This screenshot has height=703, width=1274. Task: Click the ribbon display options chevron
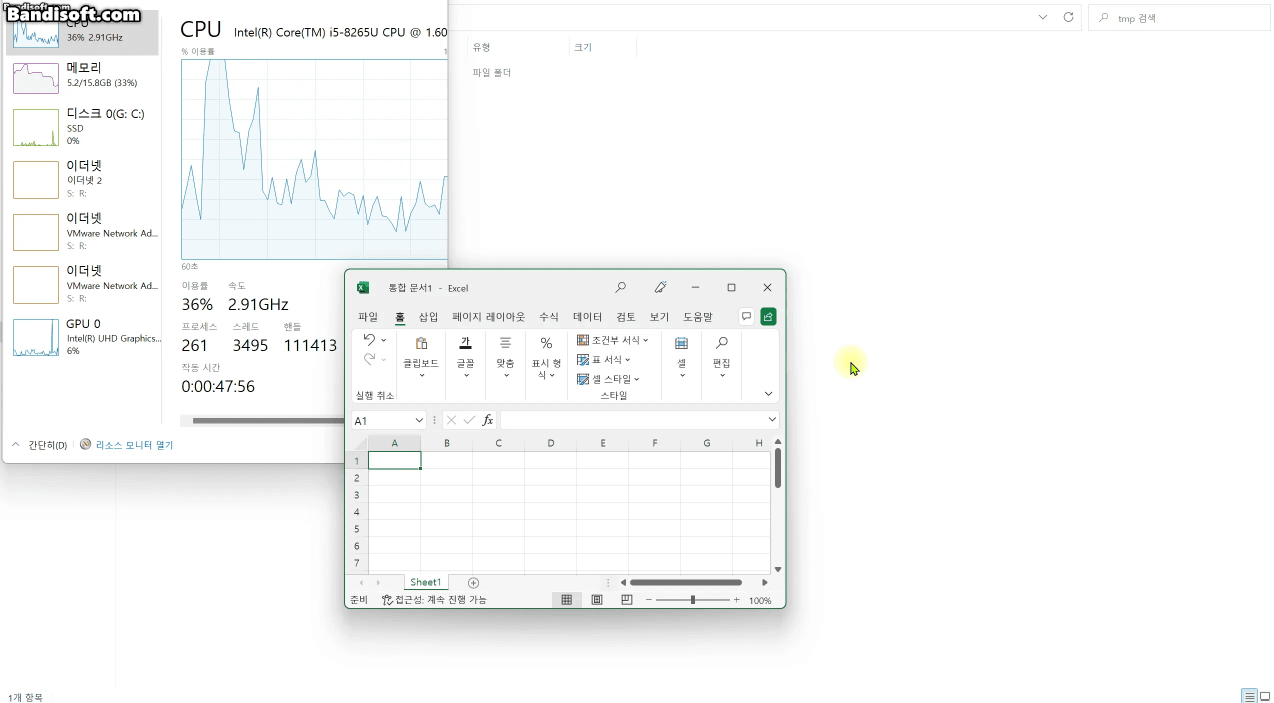tap(768, 394)
